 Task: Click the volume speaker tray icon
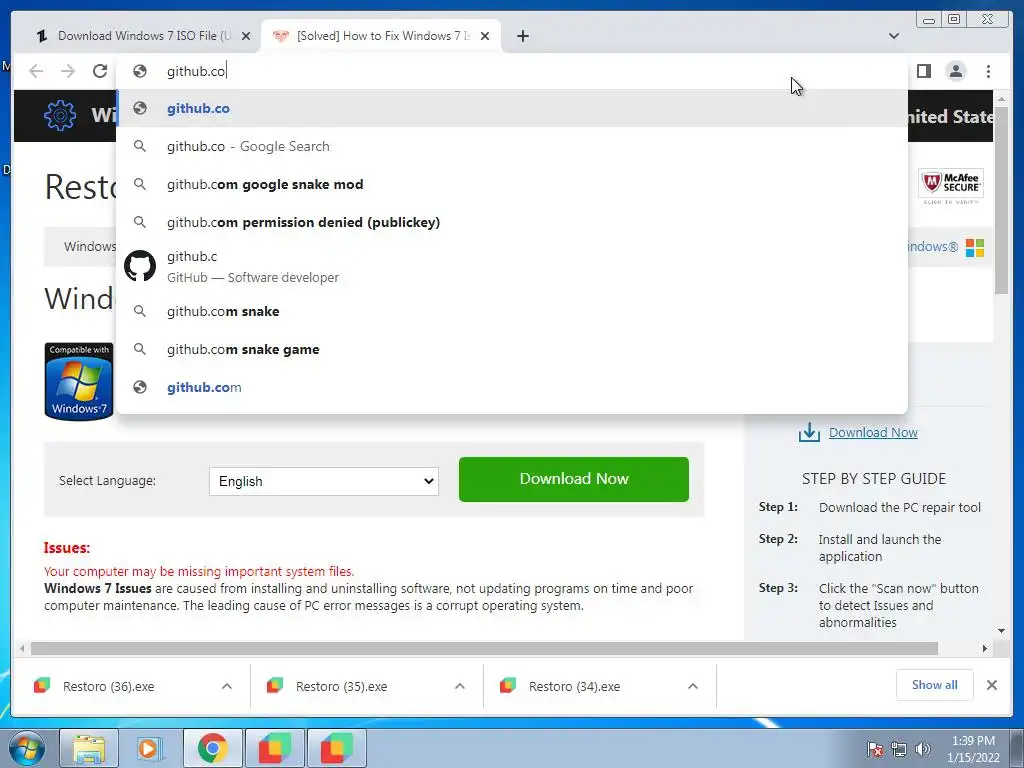coord(923,749)
